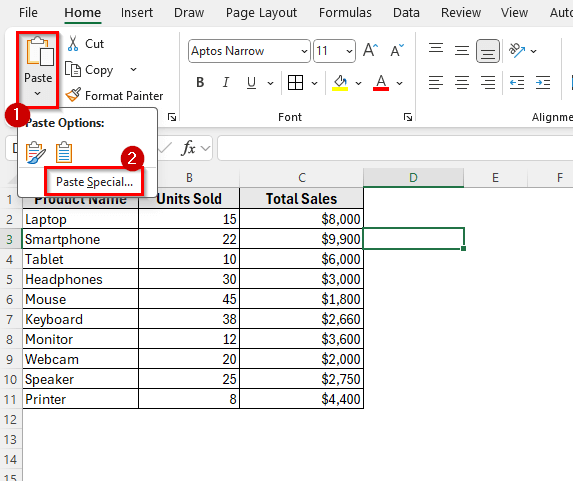Click the Cut scissors icon

[x=73, y=43]
